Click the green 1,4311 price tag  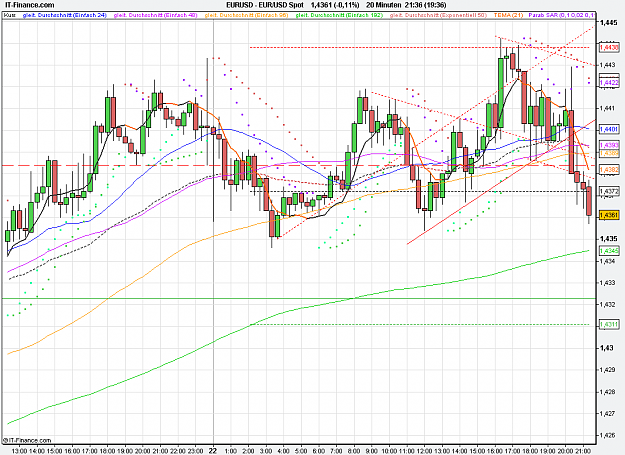point(609,324)
